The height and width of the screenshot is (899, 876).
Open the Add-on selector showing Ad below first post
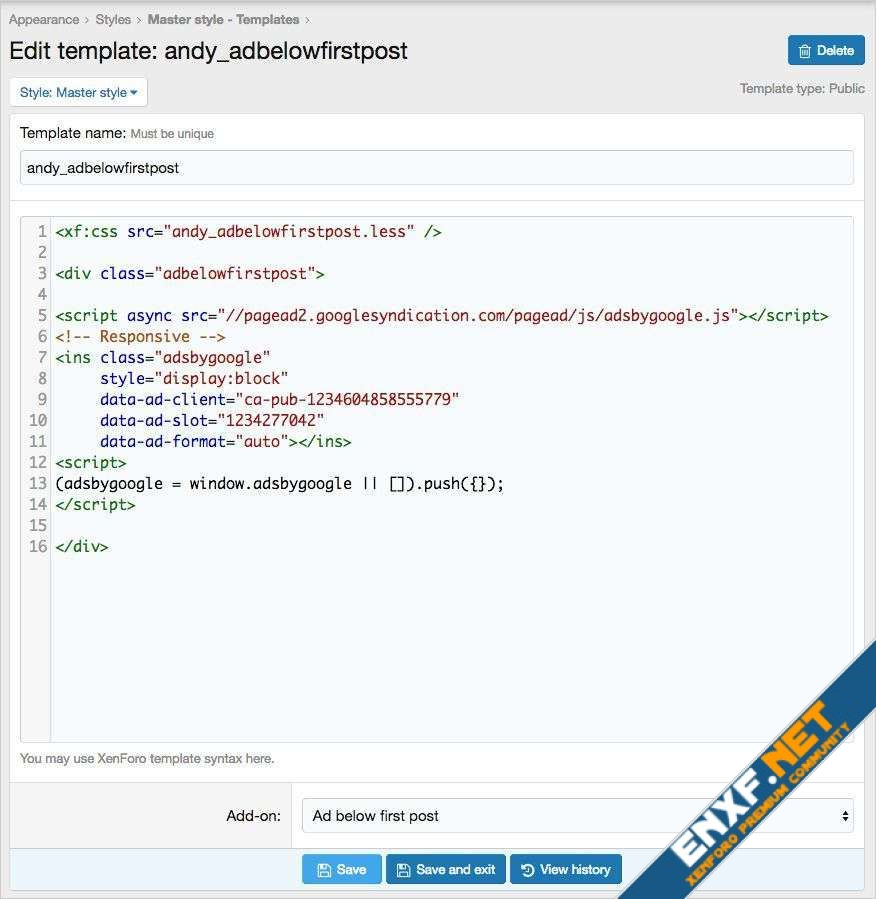click(x=578, y=816)
